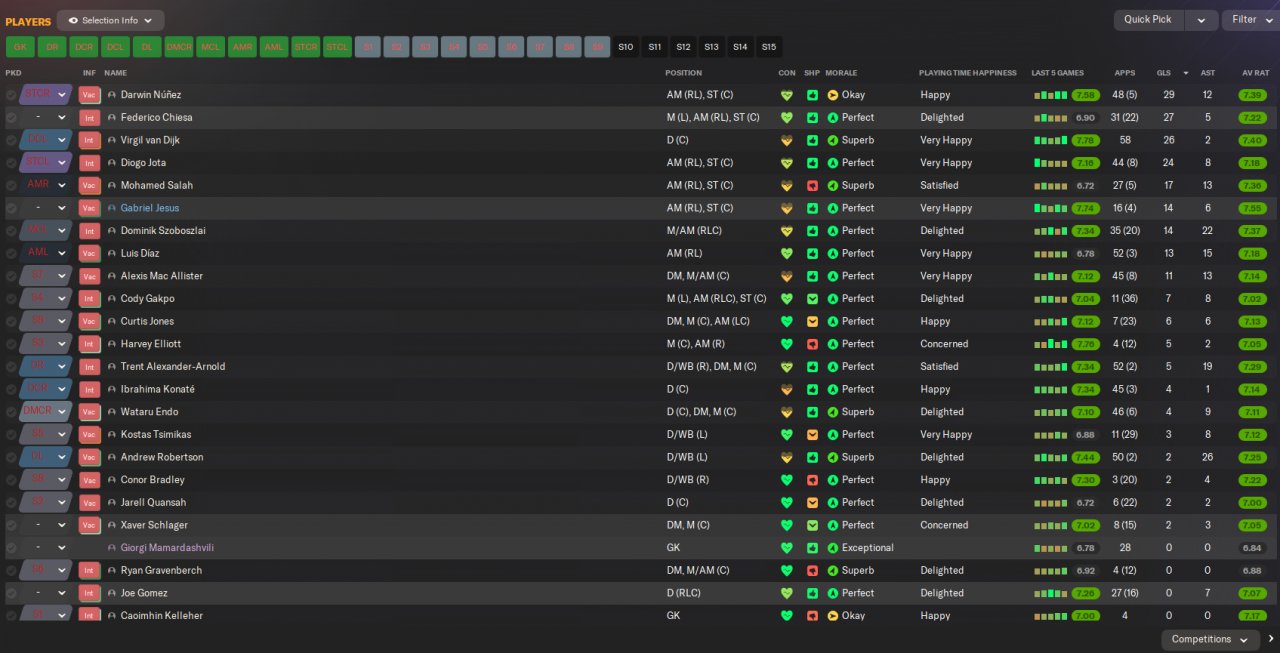Click Virgil van Dijk's condition heart icon

787,140
